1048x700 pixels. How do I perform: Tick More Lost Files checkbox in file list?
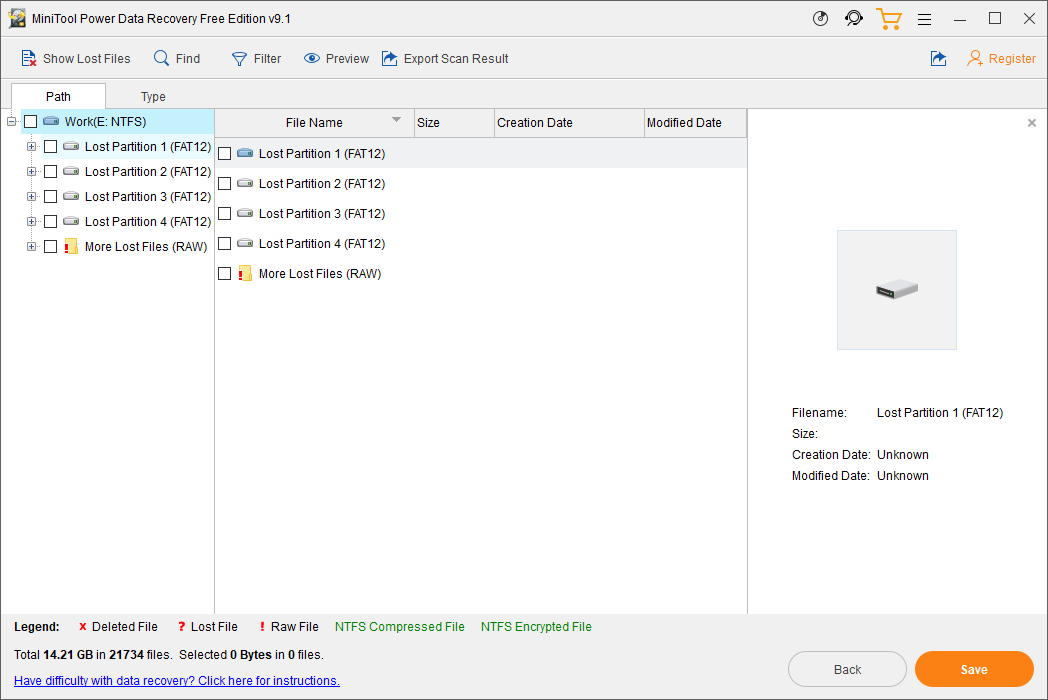[225, 273]
